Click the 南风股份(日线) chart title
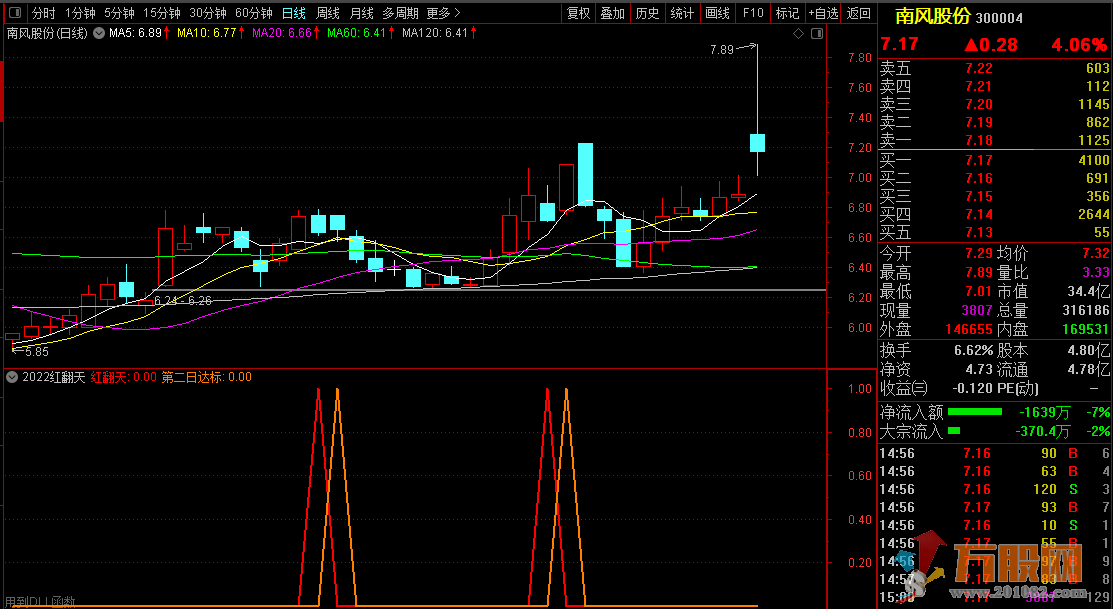 pos(48,33)
